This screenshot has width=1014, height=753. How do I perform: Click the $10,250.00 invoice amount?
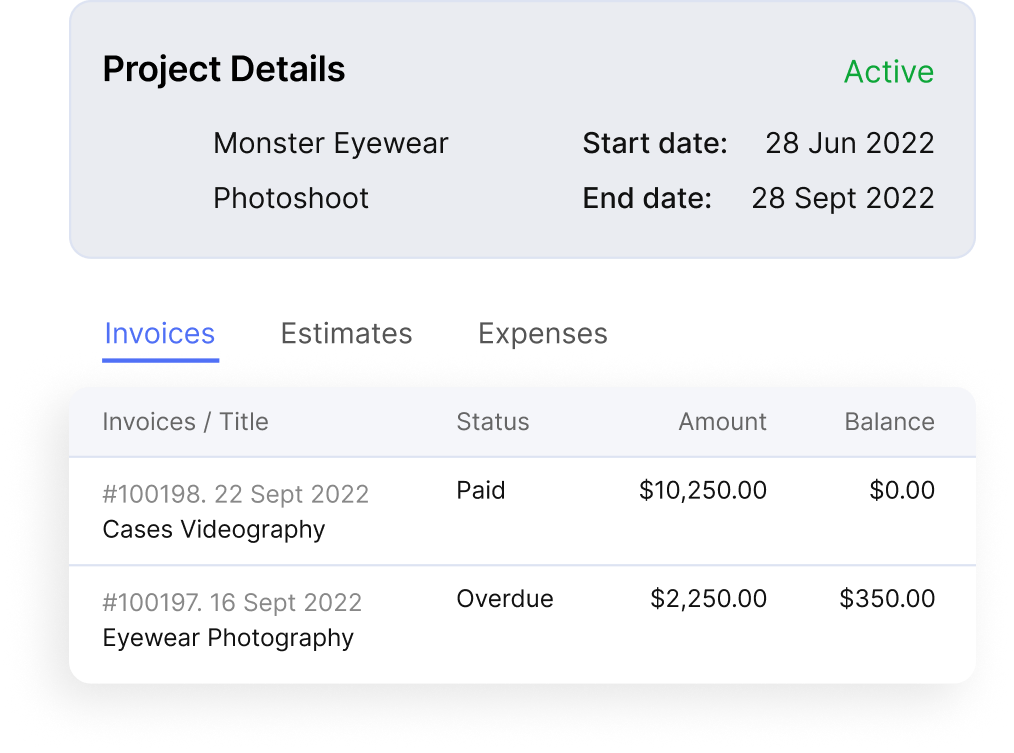click(703, 490)
